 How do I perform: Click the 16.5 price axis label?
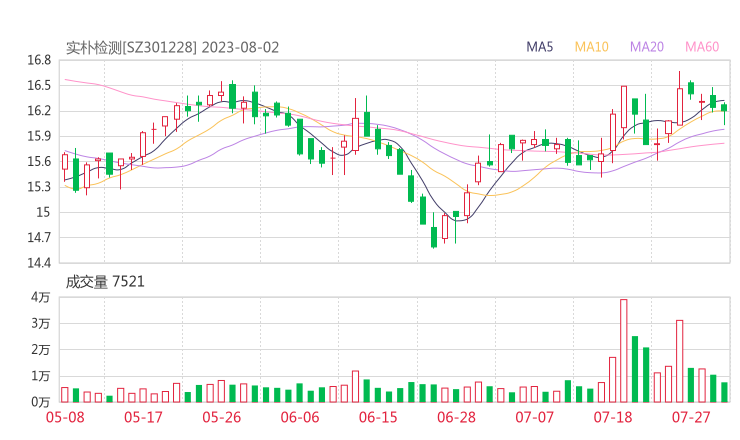coord(39,85)
